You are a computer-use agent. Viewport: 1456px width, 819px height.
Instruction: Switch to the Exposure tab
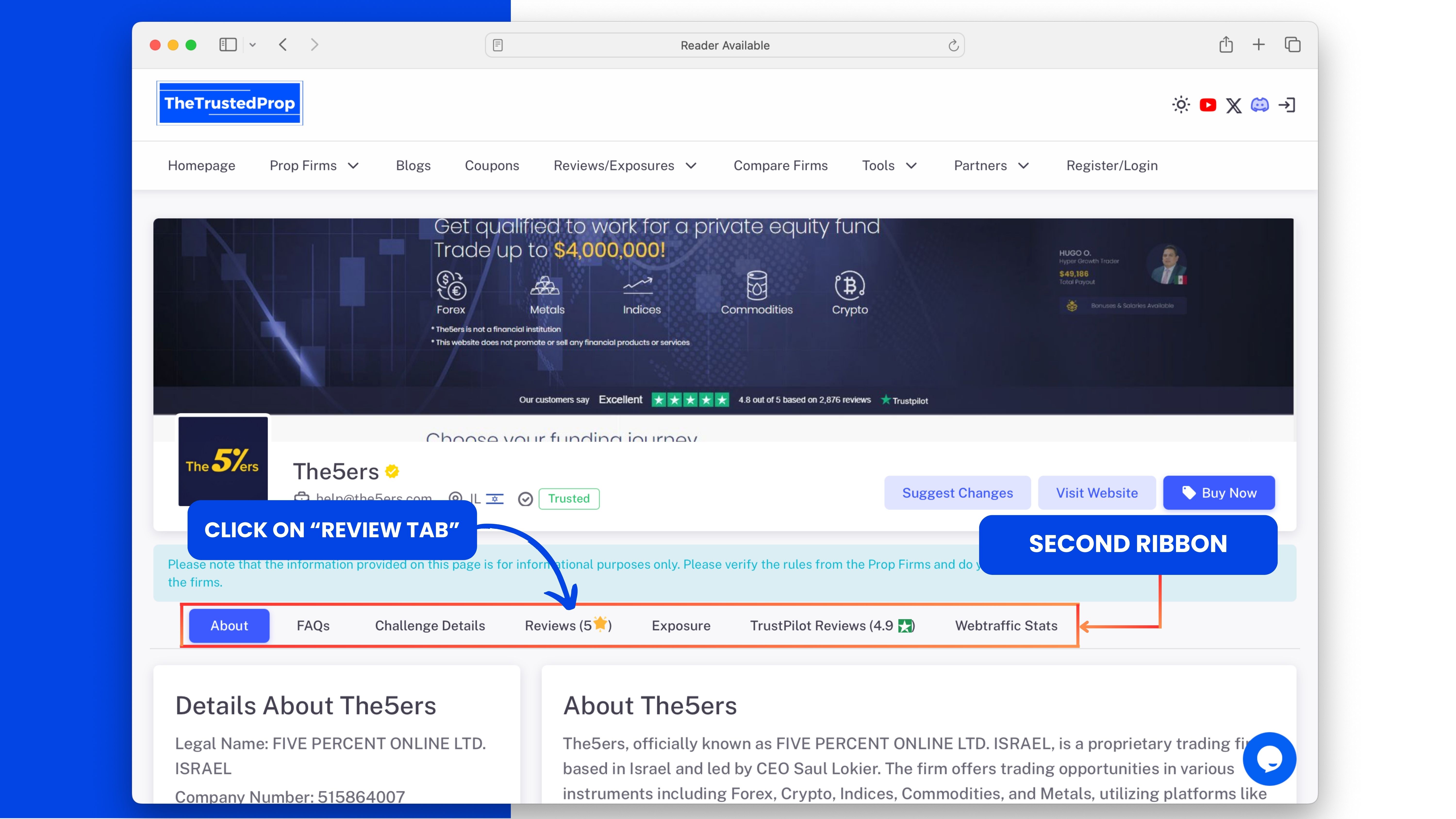coord(681,626)
